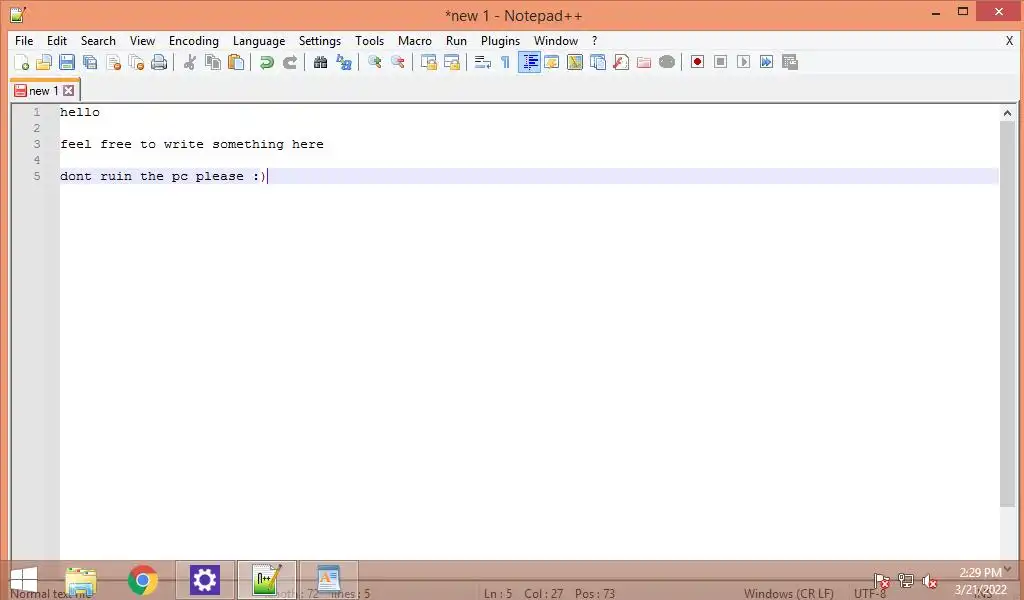
Task: Click the muted volume tray icon
Action: point(929,580)
